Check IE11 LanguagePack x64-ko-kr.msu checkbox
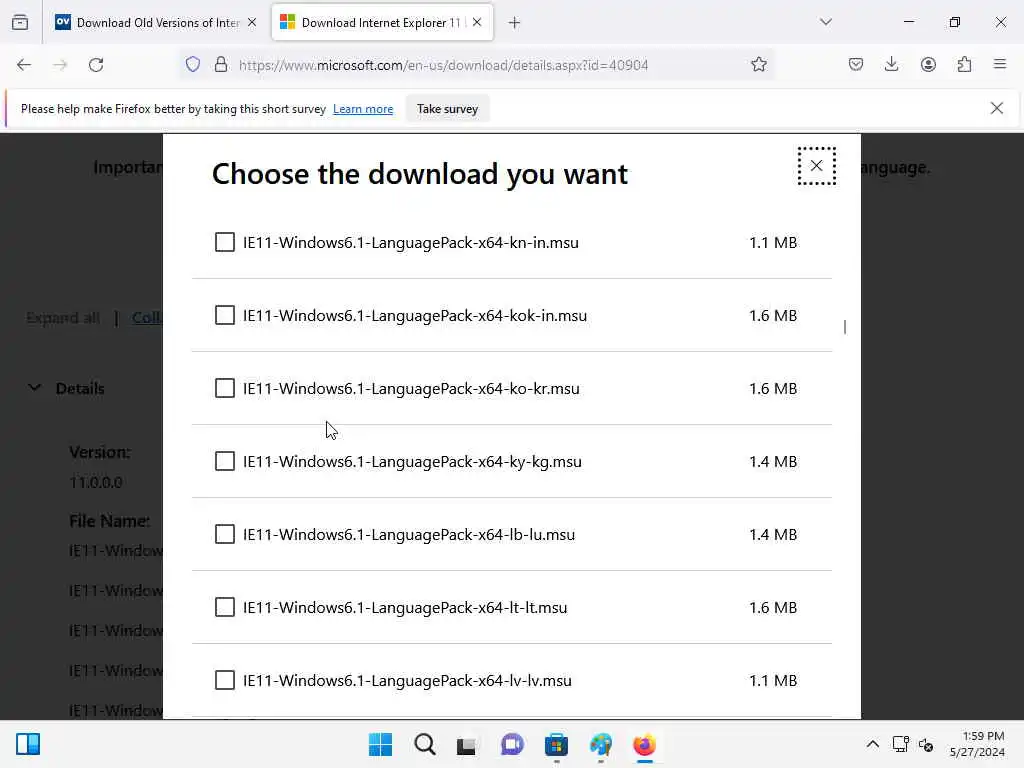 click(x=225, y=389)
